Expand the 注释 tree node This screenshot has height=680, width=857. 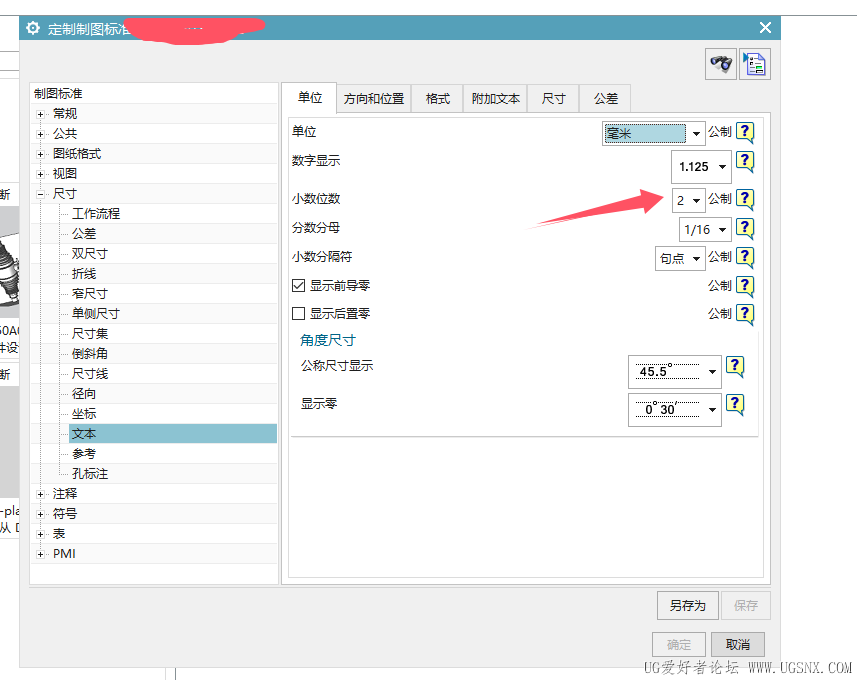coord(40,495)
